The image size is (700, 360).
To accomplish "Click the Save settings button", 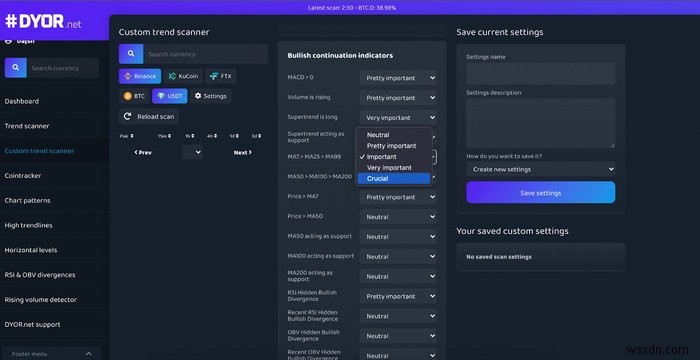I will tap(541, 193).
